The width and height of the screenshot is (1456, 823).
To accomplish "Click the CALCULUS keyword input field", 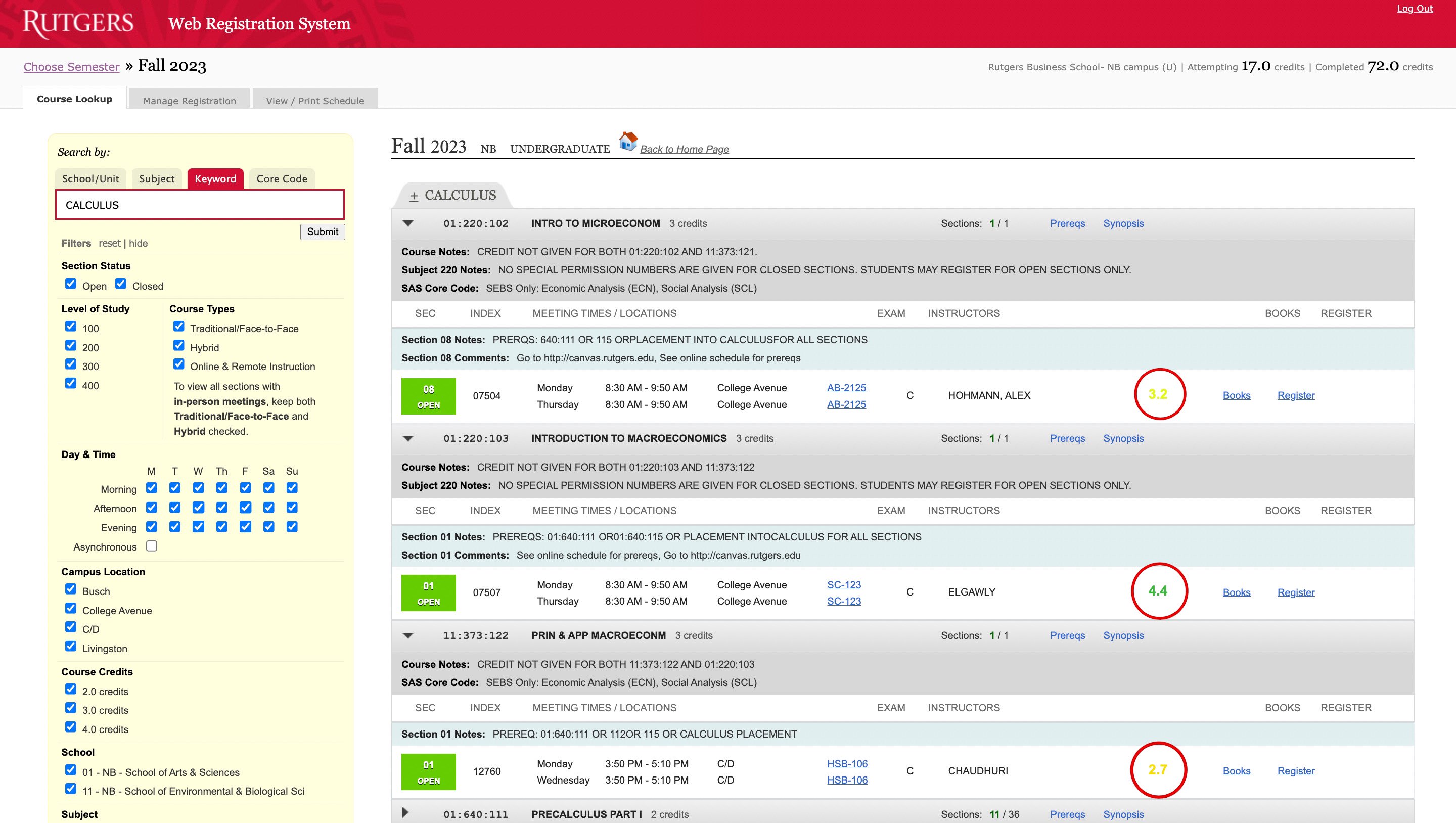I will point(200,205).
